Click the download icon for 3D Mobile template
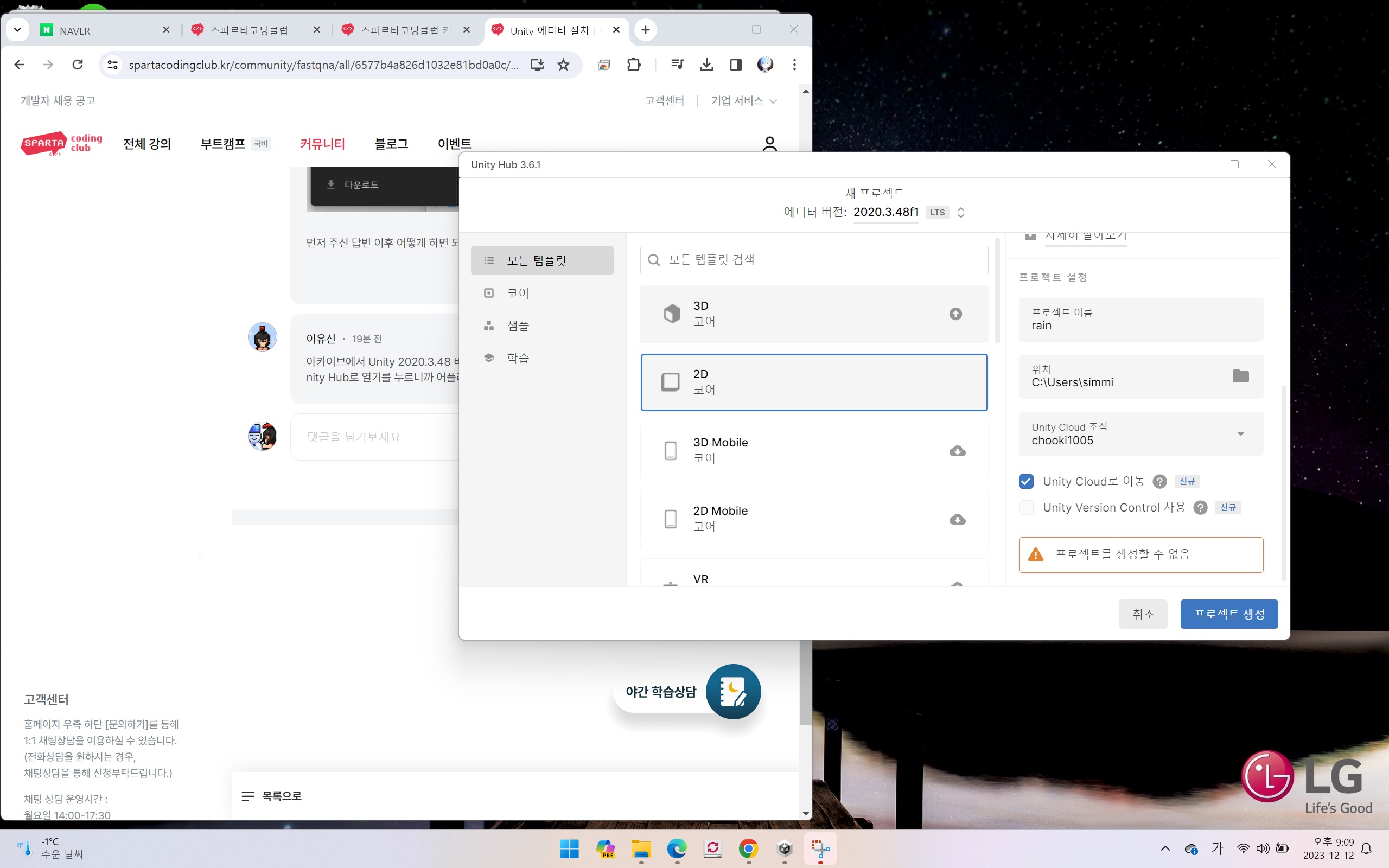The width and height of the screenshot is (1389, 868). point(957,451)
